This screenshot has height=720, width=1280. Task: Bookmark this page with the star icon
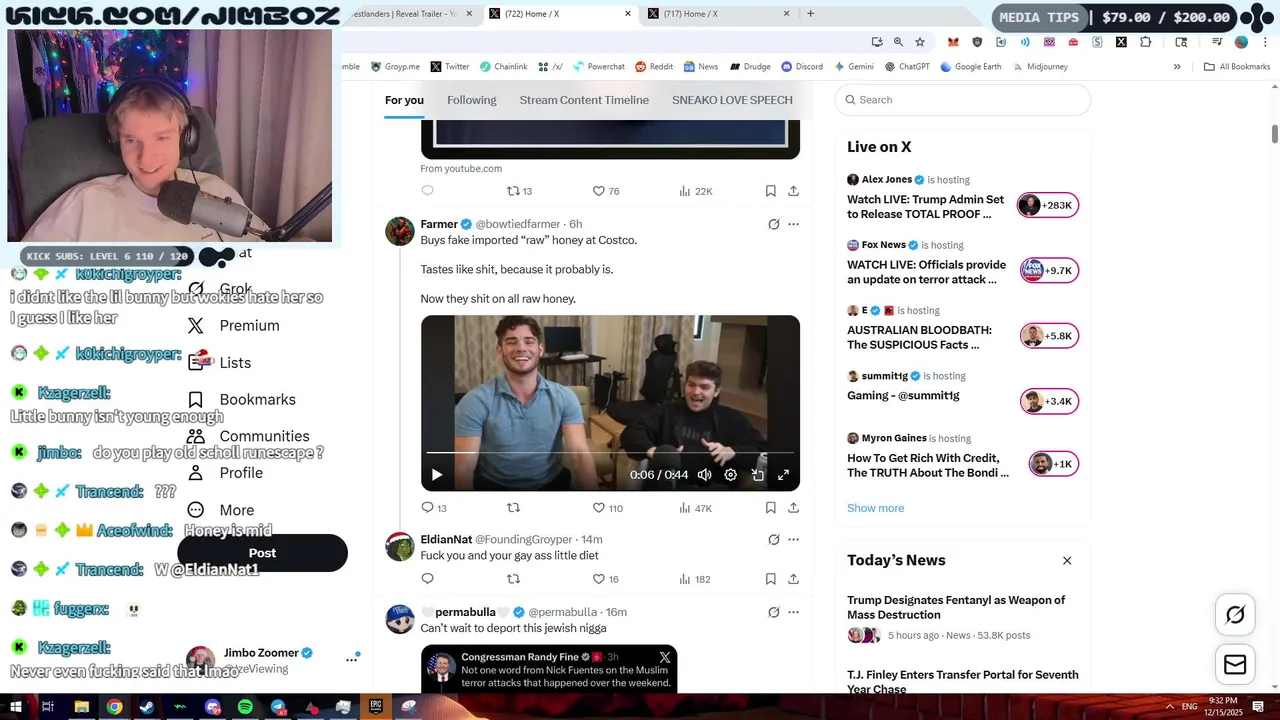tap(920, 42)
